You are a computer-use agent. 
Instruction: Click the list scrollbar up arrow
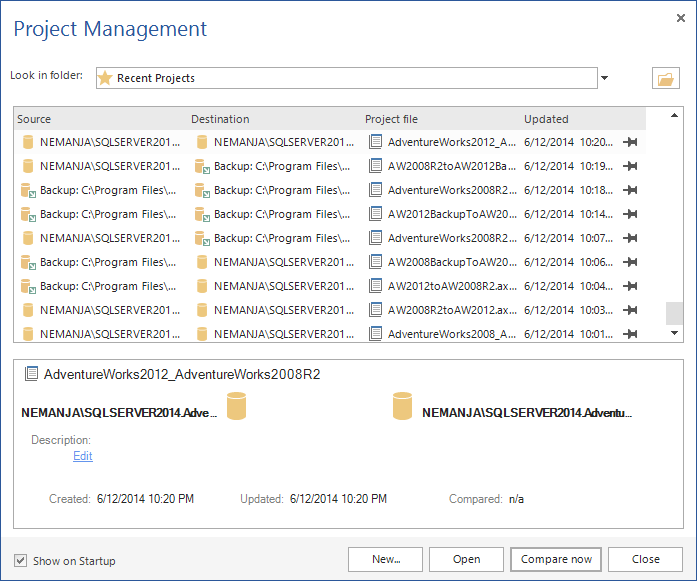pyautogui.click(x=674, y=116)
